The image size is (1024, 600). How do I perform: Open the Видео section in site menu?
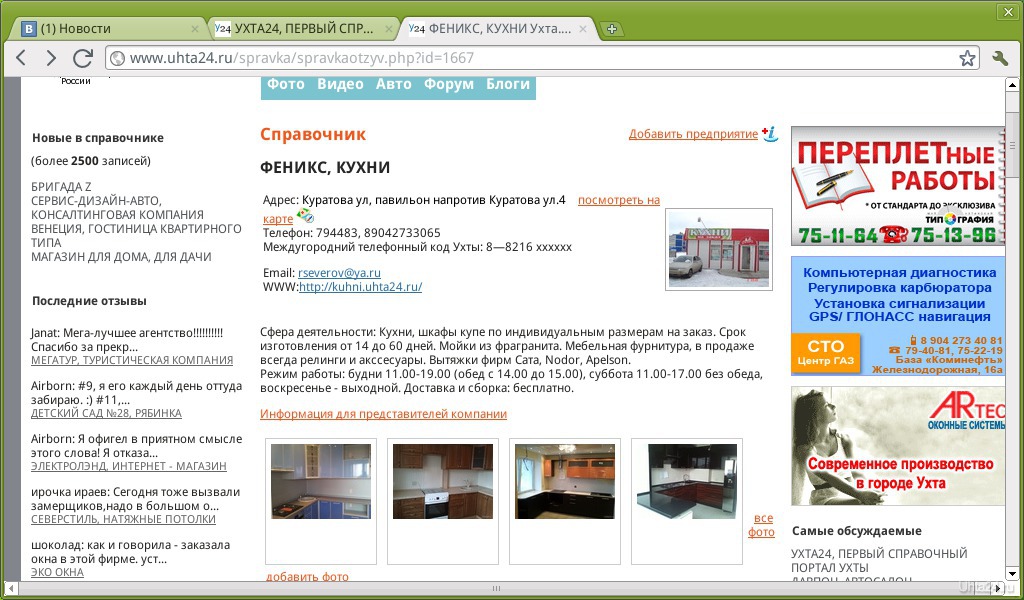click(x=340, y=84)
